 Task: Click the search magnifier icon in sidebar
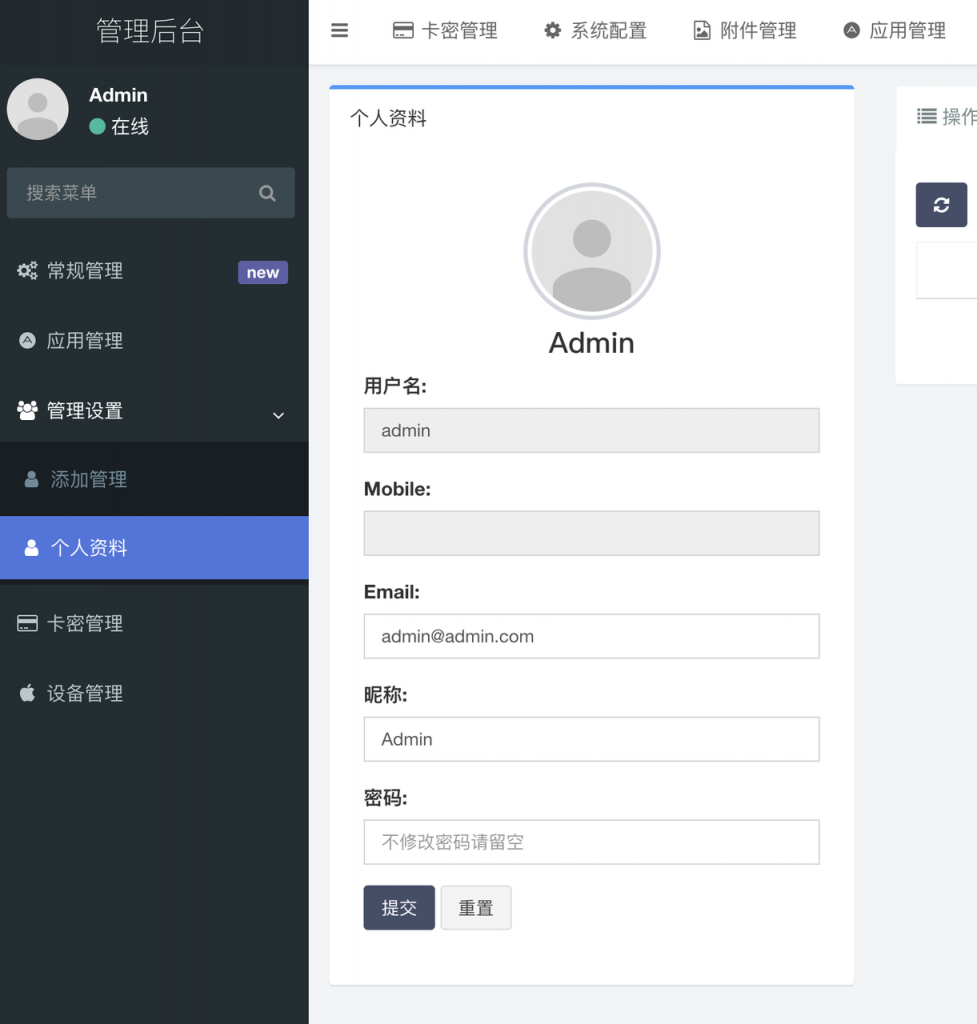(267, 193)
